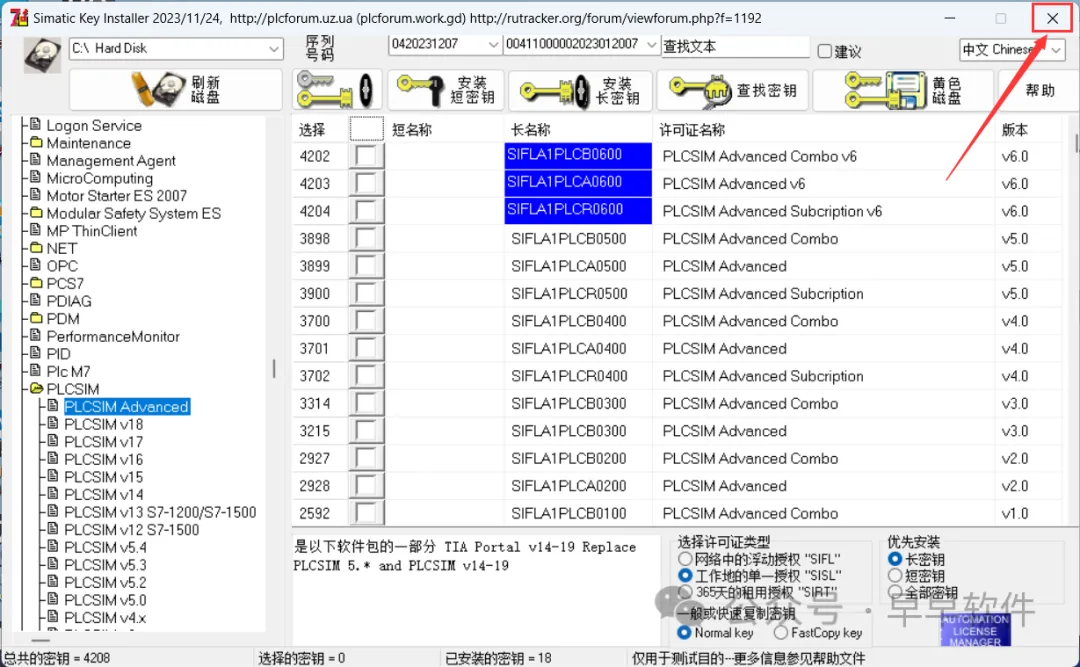Tick the checkbox for row 2592
This screenshot has height=667, width=1080.
(x=366, y=513)
